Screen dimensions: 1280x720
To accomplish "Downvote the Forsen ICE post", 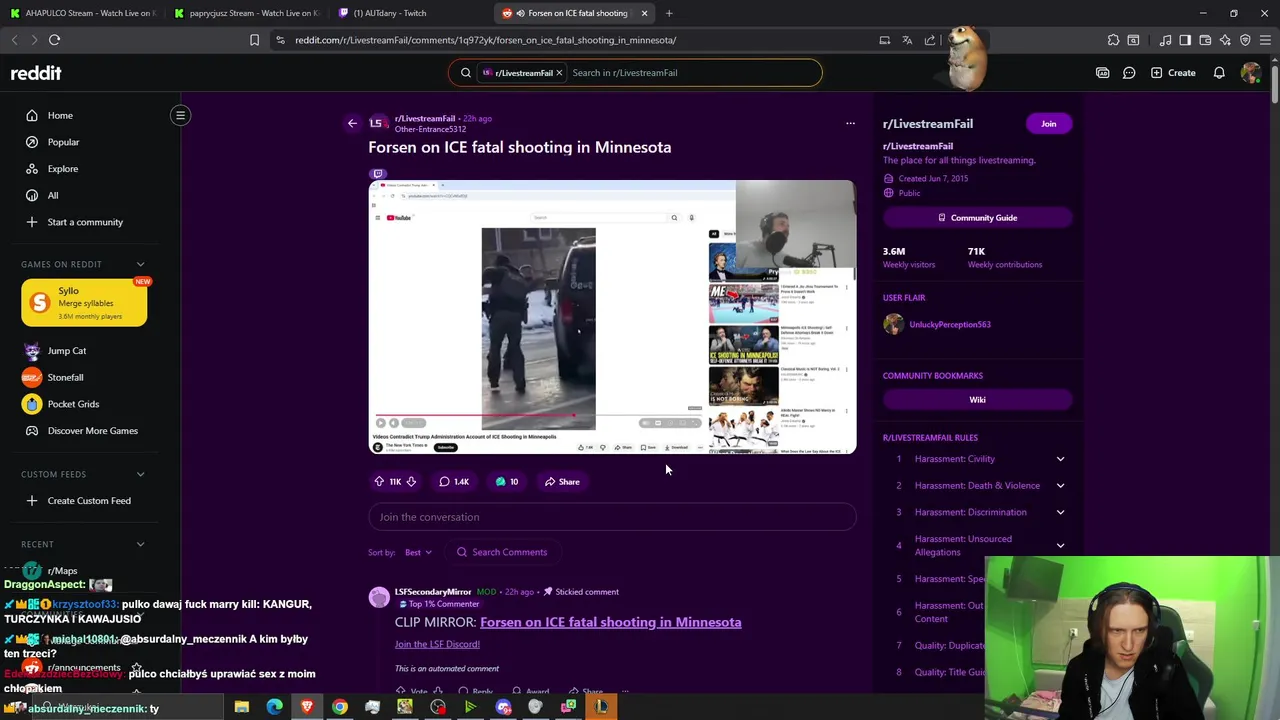I will click(x=411, y=481).
